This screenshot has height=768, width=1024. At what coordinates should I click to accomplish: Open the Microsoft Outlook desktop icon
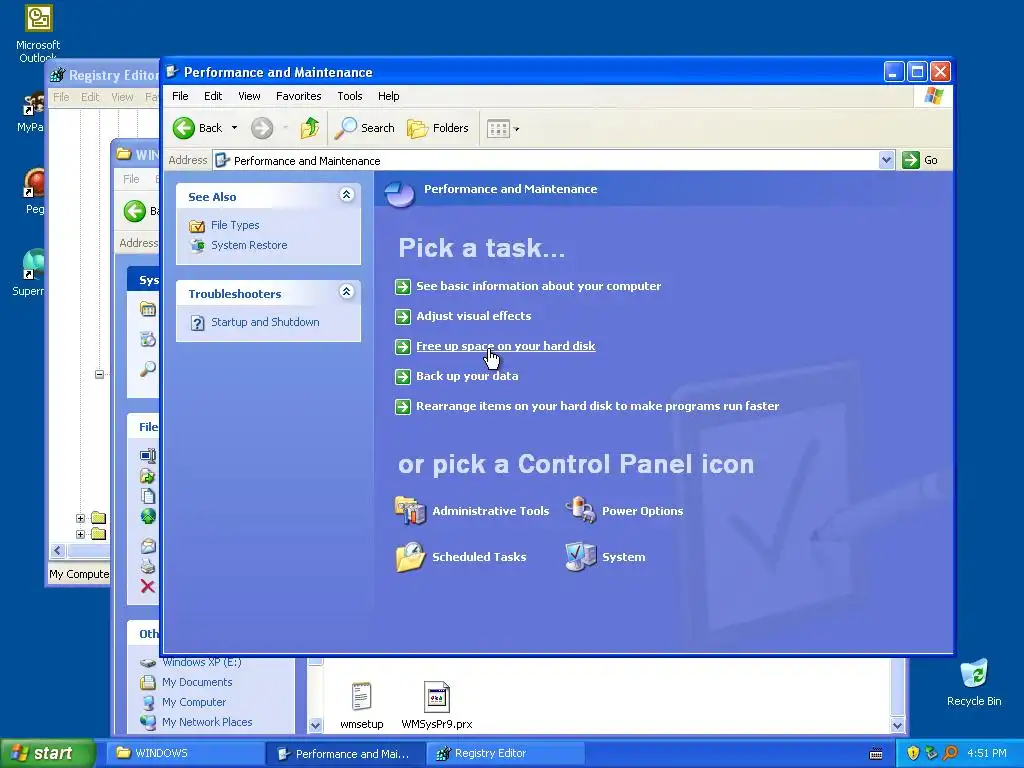point(38,33)
